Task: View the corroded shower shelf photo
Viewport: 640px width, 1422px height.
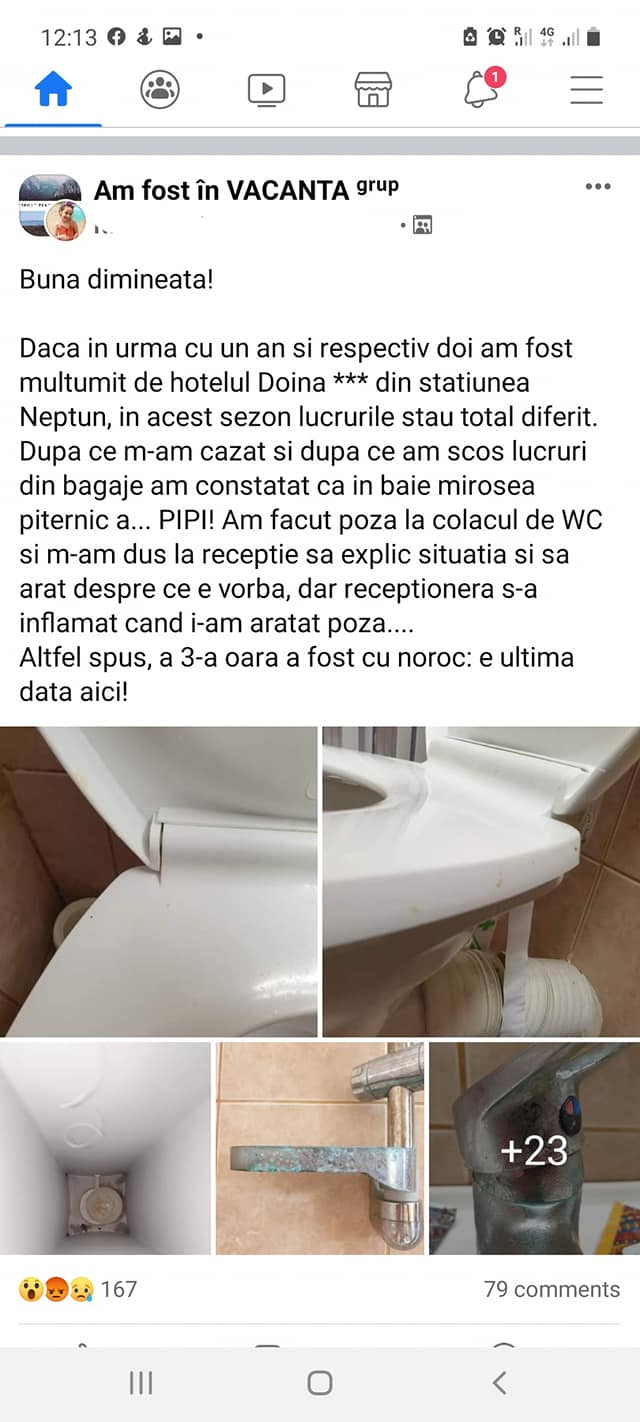Action: pos(320,1148)
